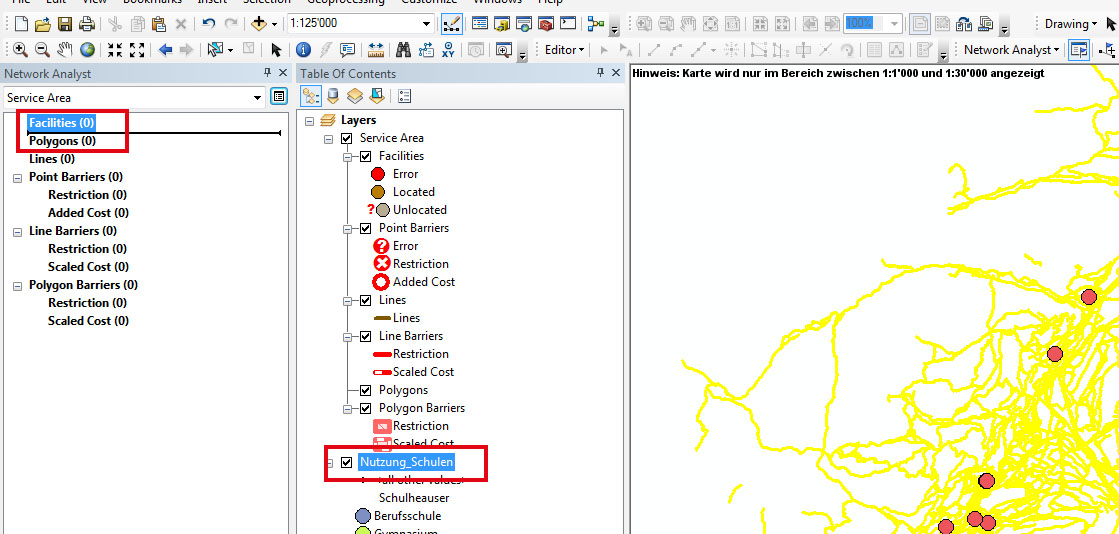The height and width of the screenshot is (534, 1119).
Task: Select the Zoom In tool
Action: tap(19, 49)
